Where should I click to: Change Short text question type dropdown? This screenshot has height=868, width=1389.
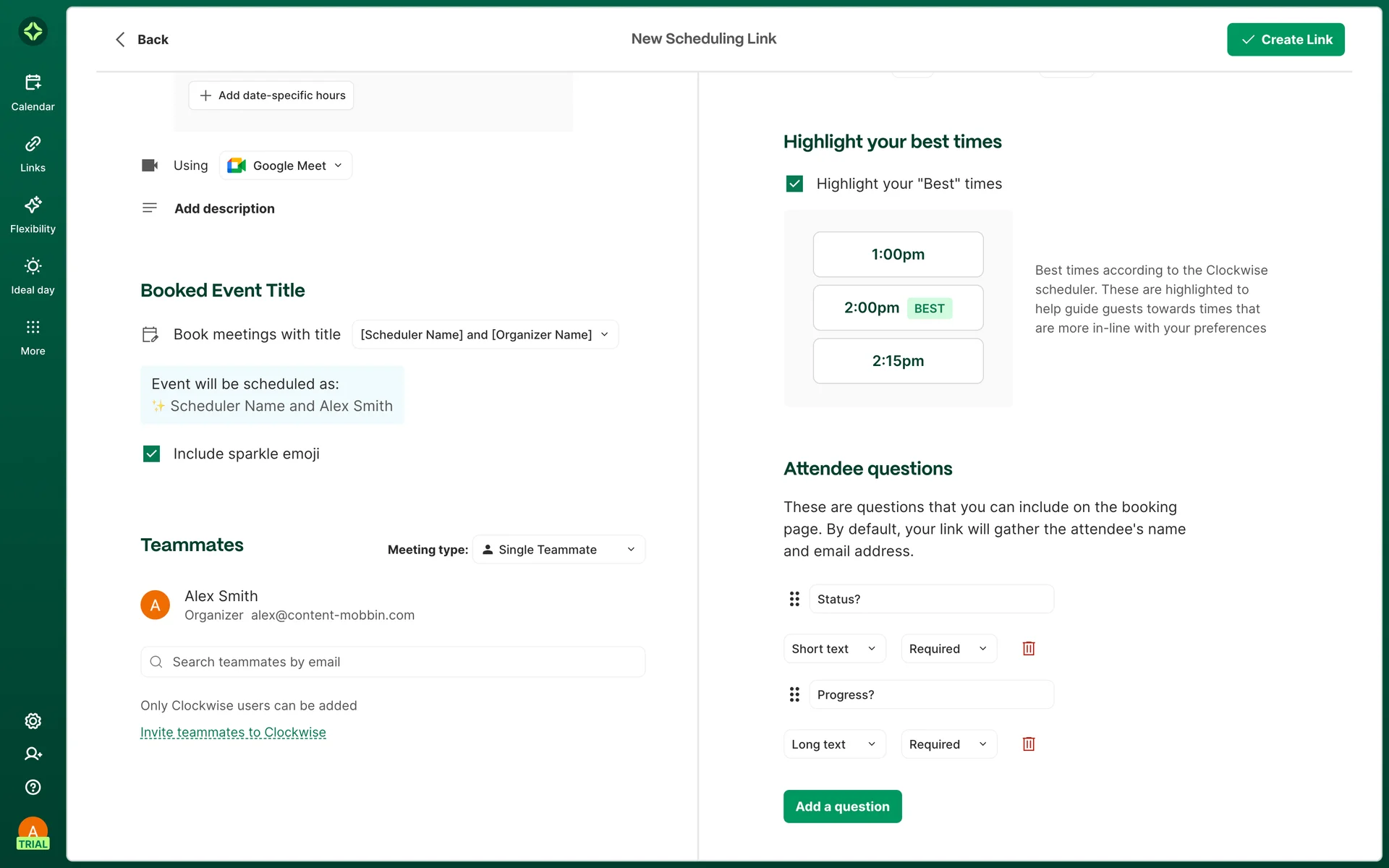[833, 649]
